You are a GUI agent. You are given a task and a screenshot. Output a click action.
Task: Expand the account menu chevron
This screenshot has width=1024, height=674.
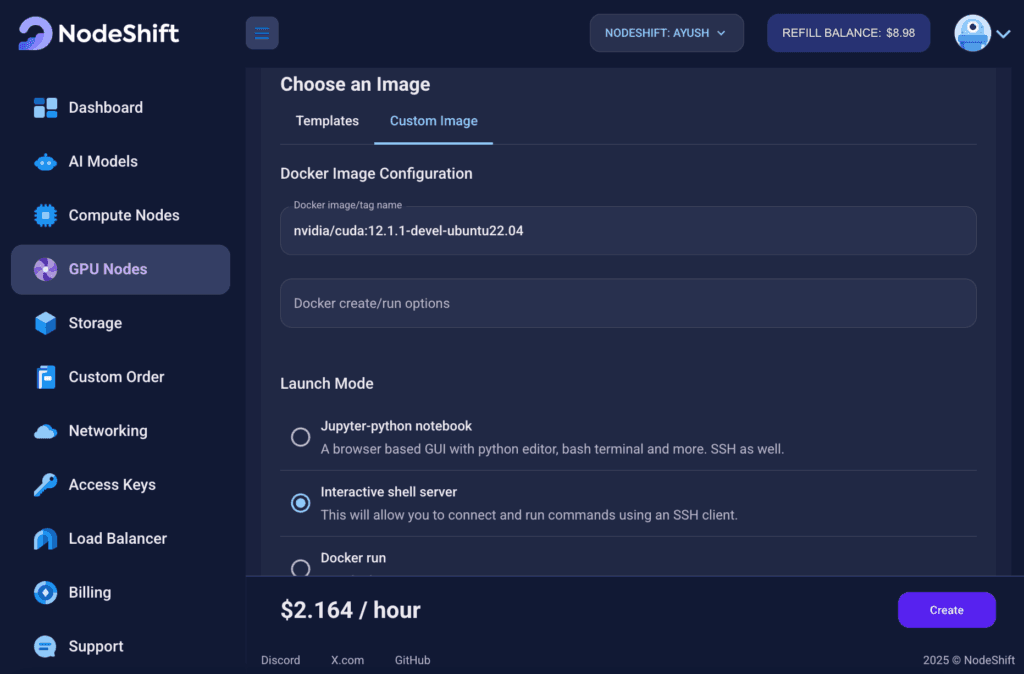(1004, 34)
